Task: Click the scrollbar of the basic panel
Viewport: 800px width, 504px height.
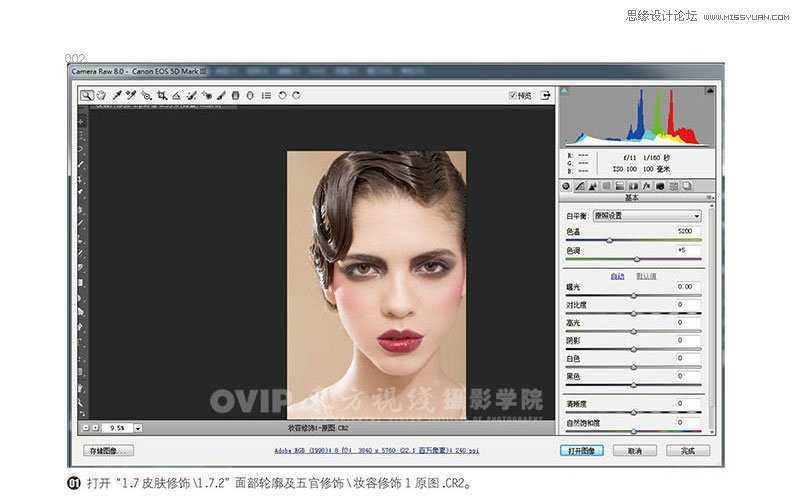Action: click(711, 317)
